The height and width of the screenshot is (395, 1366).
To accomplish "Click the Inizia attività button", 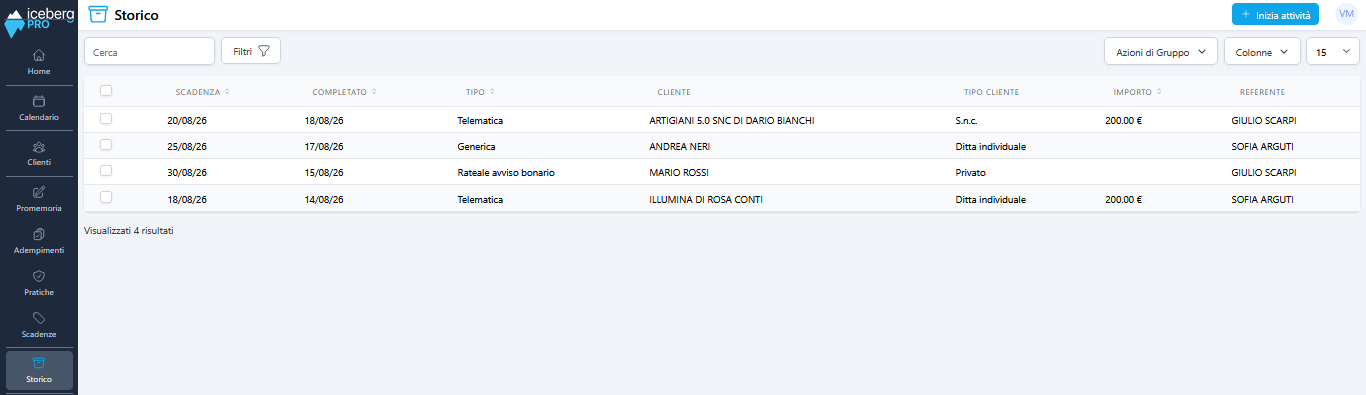I will click(x=1275, y=15).
